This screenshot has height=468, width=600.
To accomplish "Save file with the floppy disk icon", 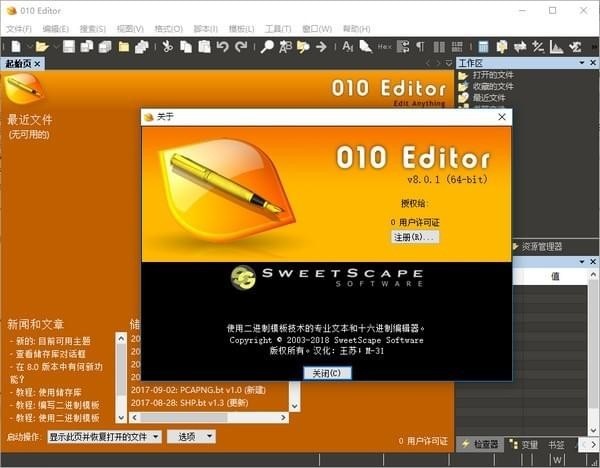I will [69, 47].
